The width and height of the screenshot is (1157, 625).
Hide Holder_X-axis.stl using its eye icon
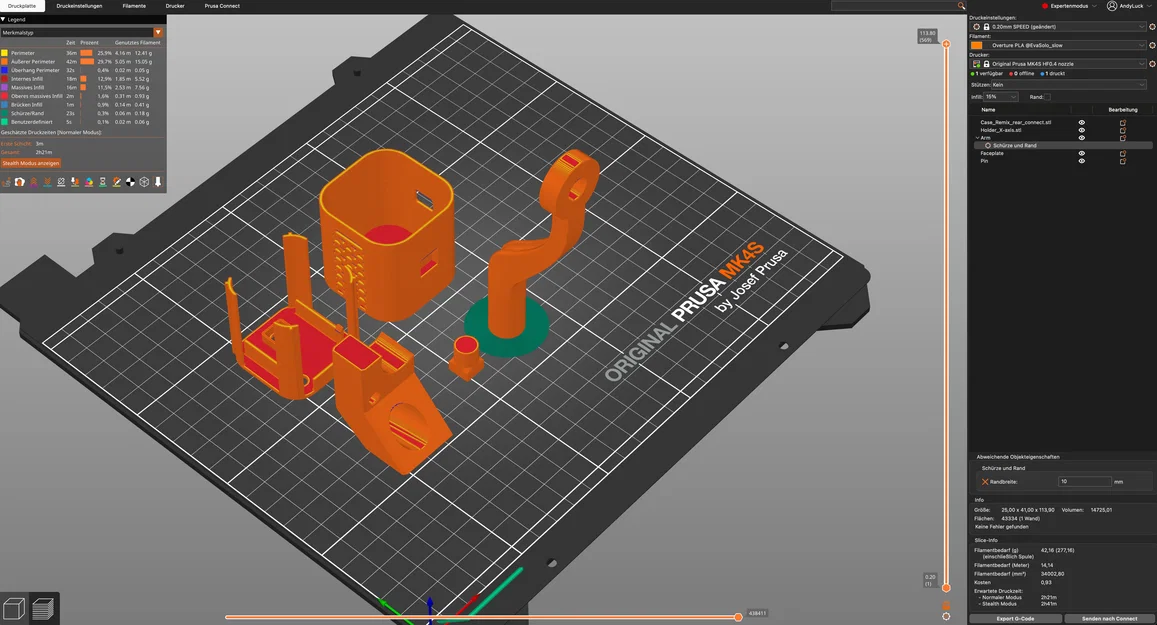point(1082,131)
